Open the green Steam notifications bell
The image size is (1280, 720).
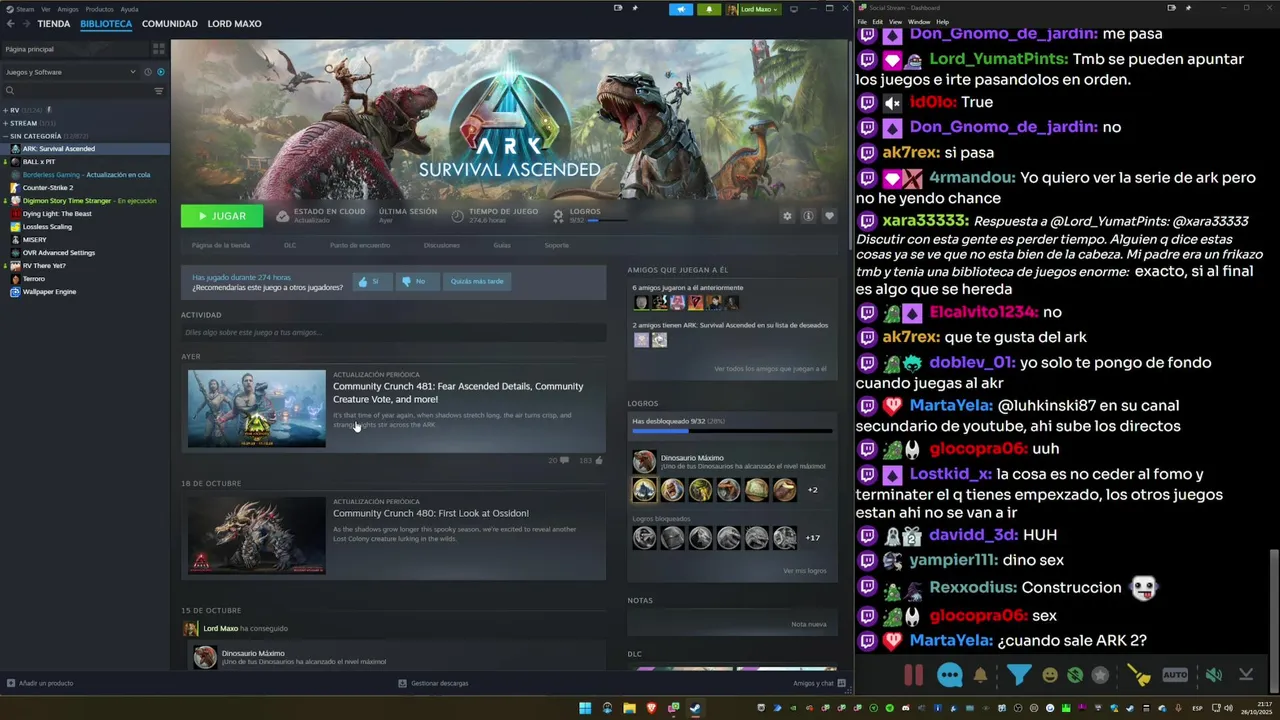709,9
